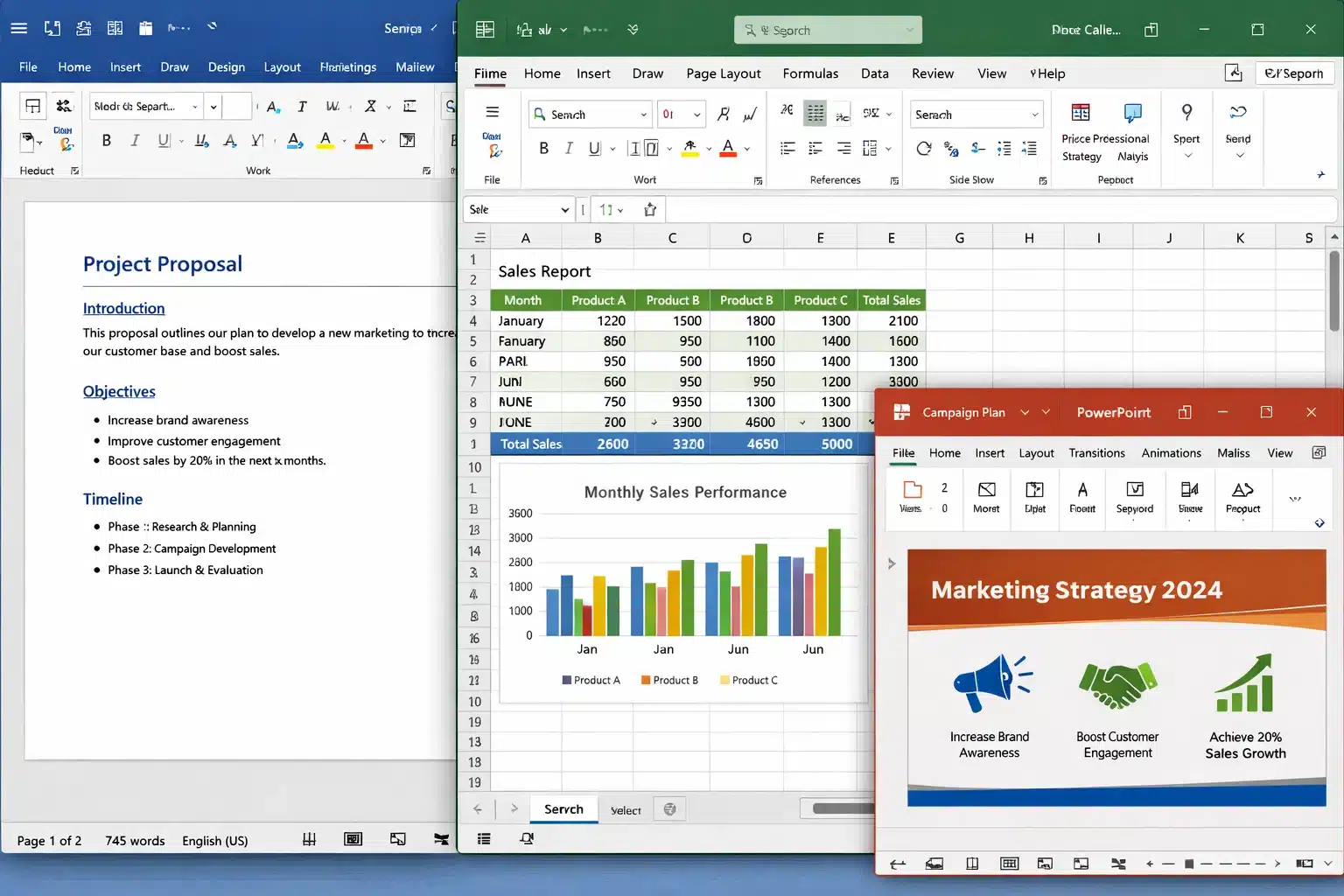This screenshot has height=896, width=1344.
Task: Toggle italic formatting in Excel
Action: [x=570, y=148]
